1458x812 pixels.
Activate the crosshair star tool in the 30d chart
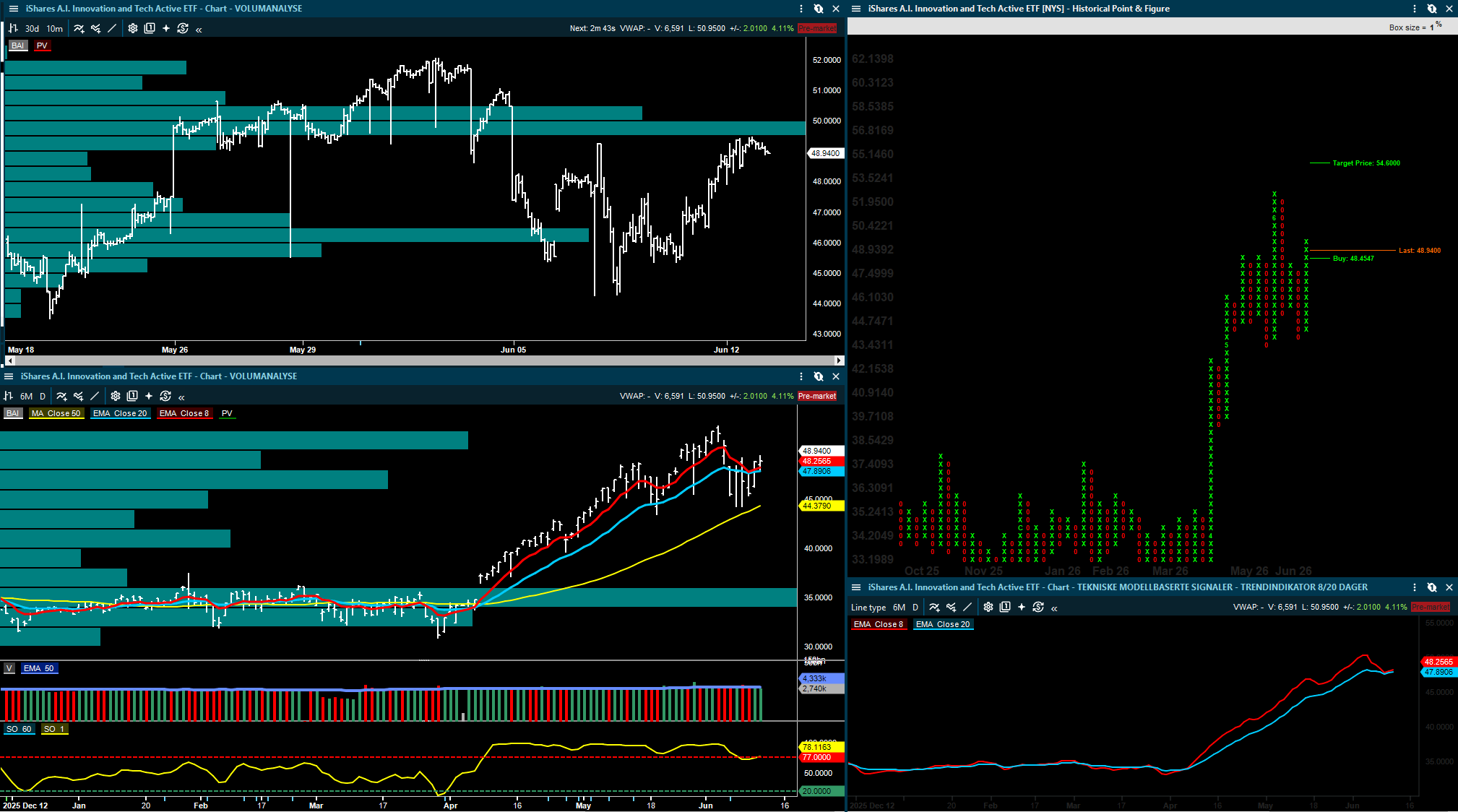coord(166,28)
